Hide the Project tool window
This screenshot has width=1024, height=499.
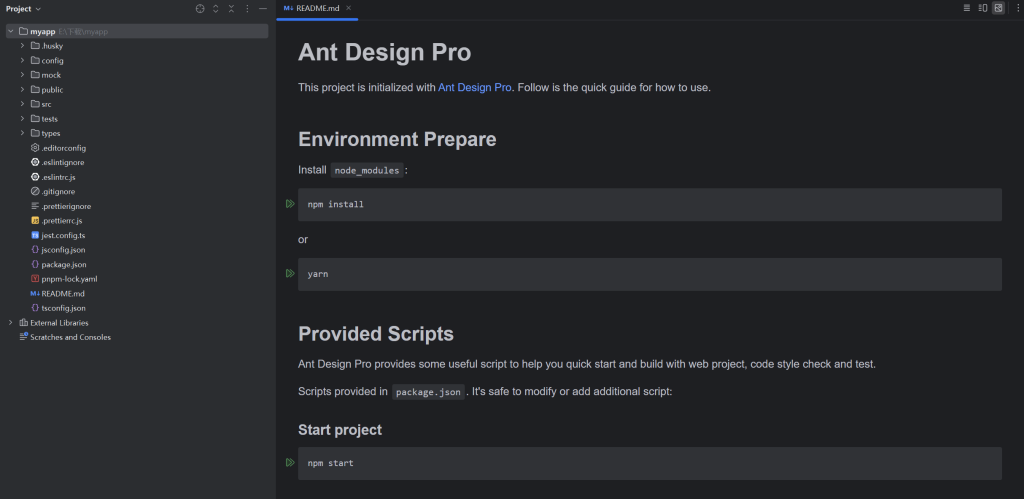click(263, 8)
